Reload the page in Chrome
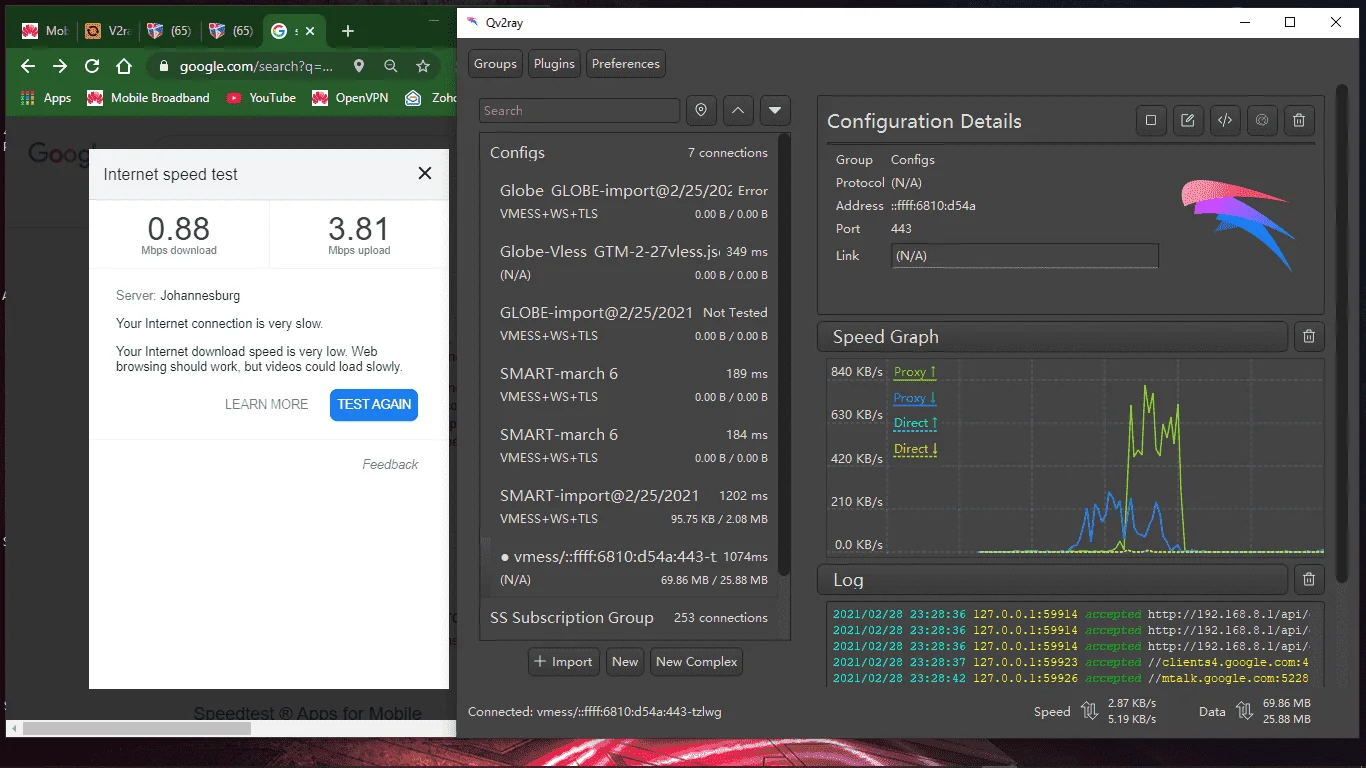 point(92,66)
